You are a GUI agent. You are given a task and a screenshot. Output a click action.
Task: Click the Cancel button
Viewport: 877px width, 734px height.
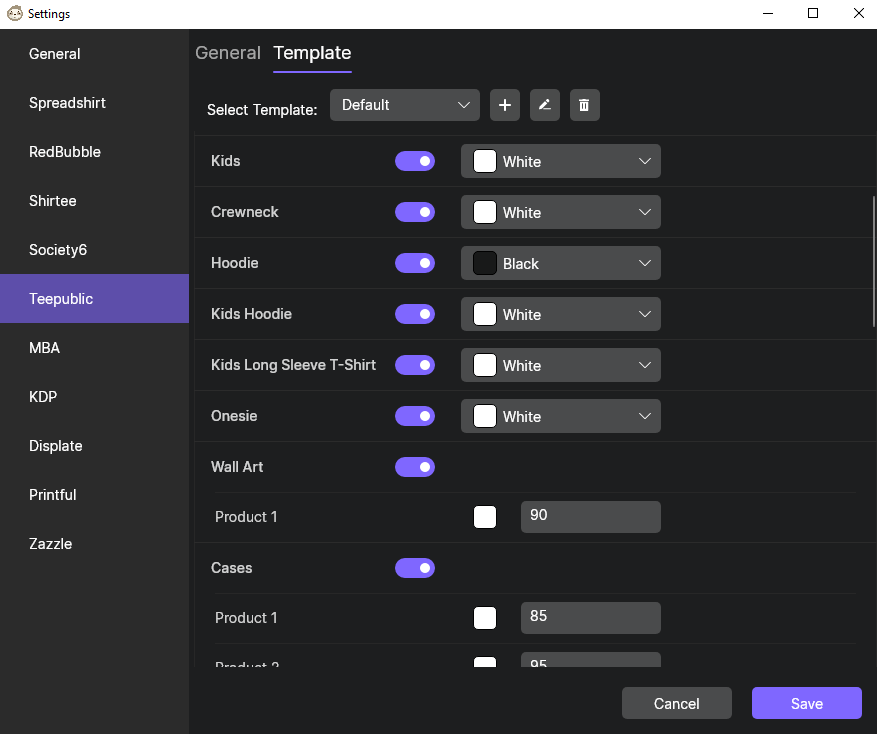click(677, 703)
